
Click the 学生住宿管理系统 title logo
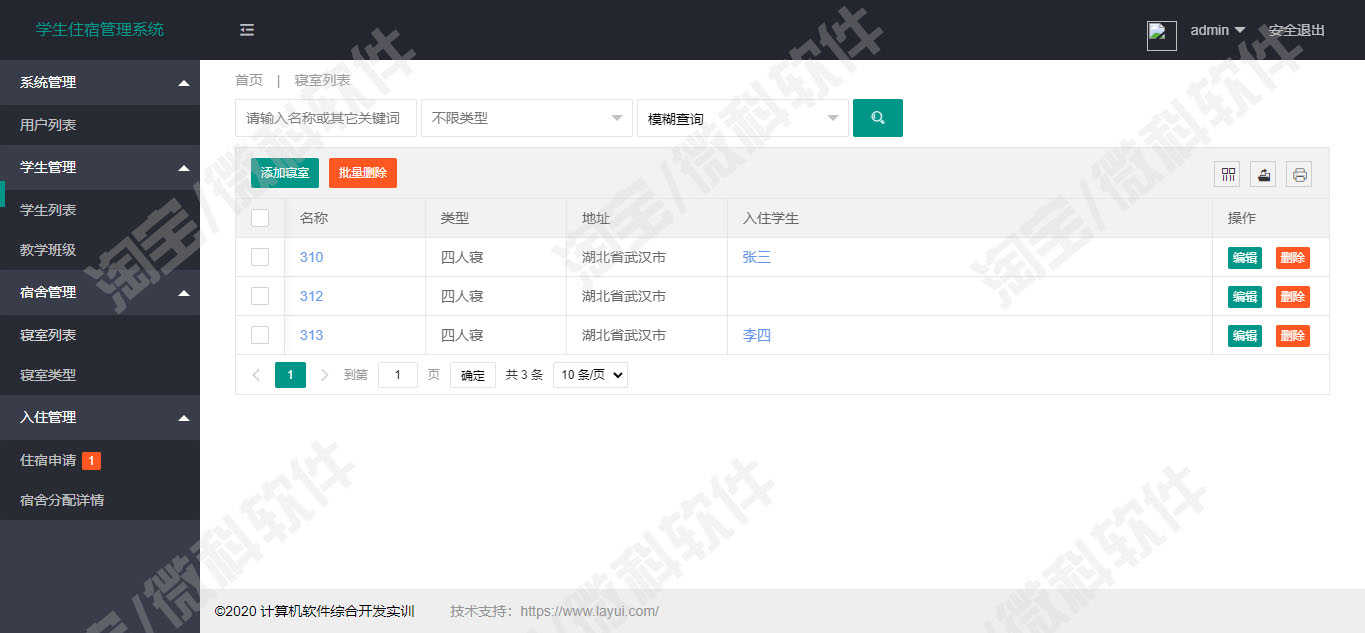(100, 30)
